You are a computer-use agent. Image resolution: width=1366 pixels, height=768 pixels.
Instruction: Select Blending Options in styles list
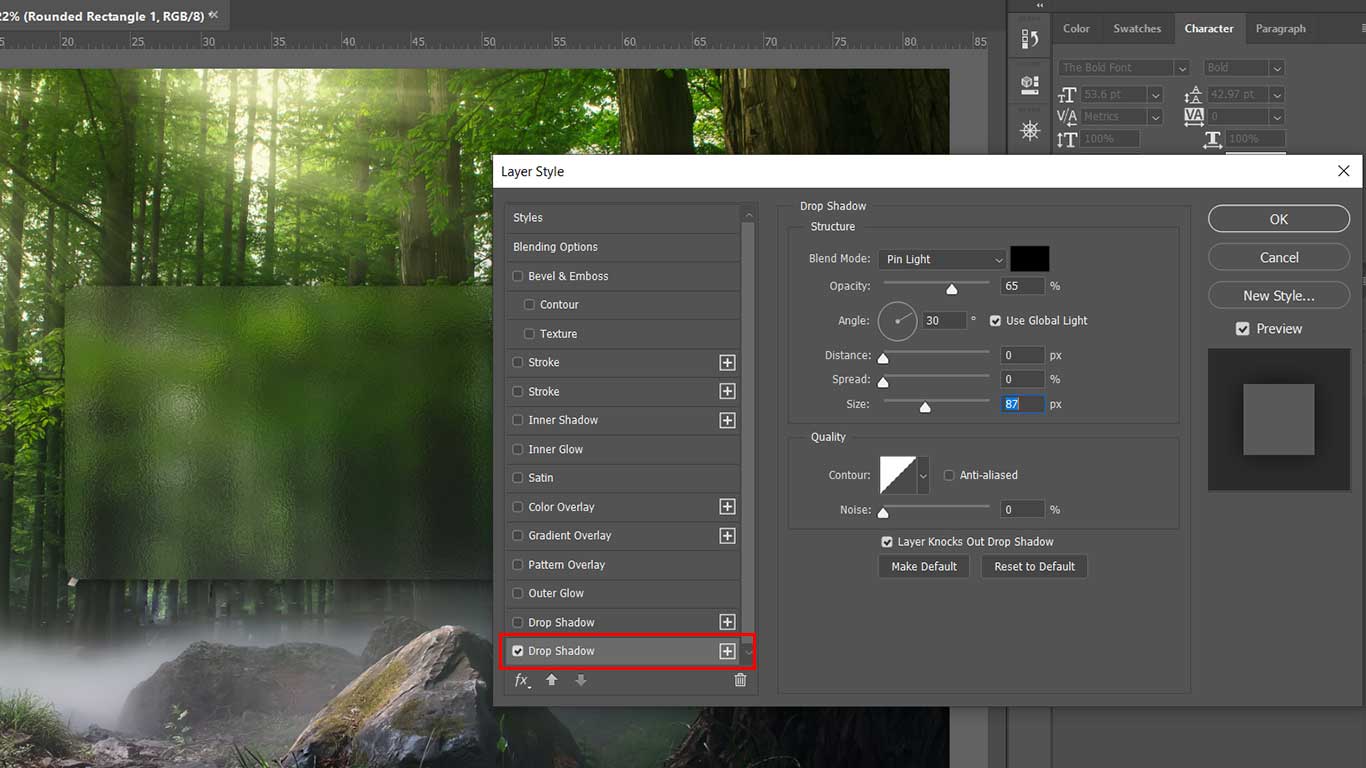555,247
